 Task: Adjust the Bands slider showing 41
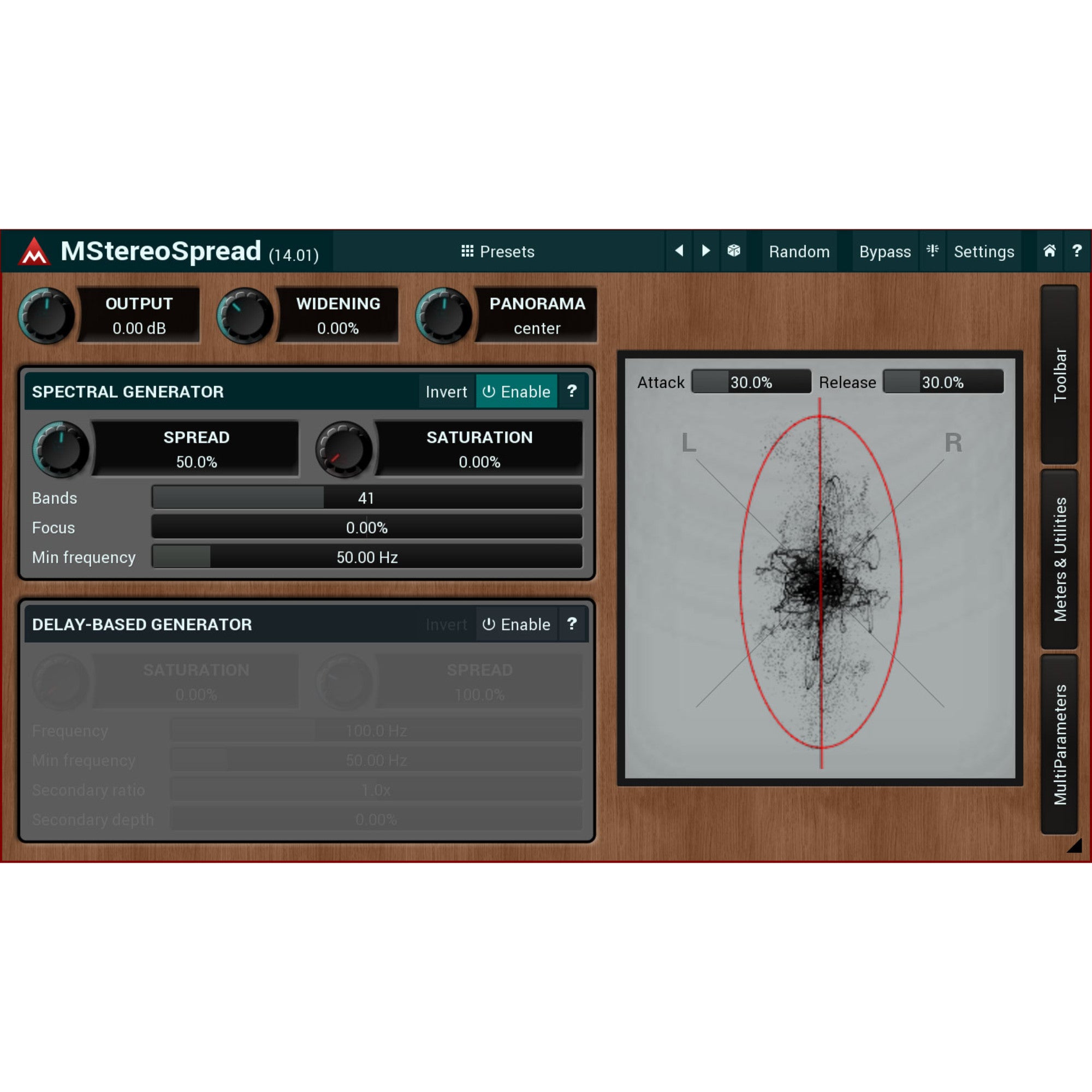(367, 497)
